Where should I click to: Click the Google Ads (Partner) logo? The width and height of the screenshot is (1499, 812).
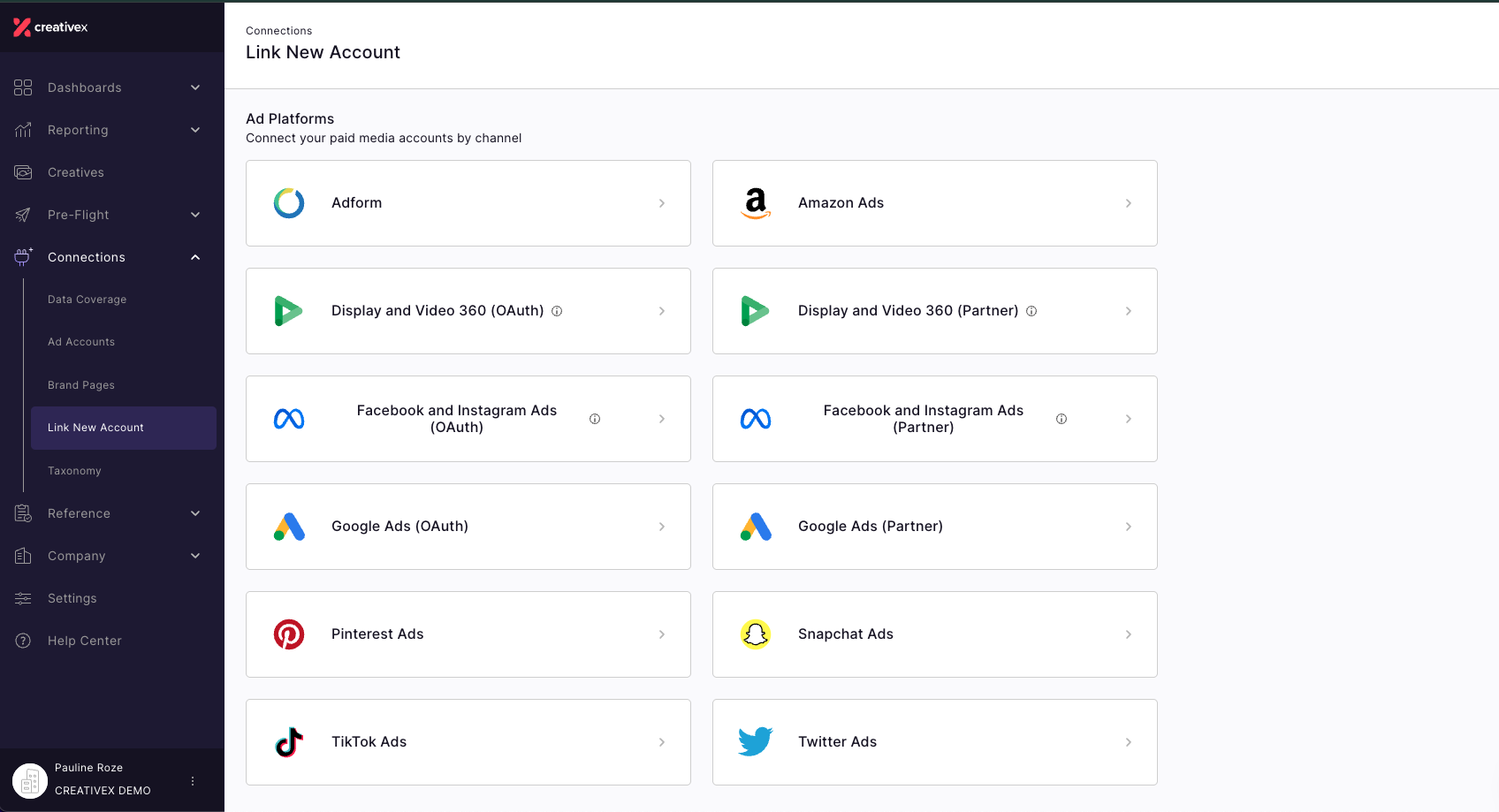click(x=756, y=527)
